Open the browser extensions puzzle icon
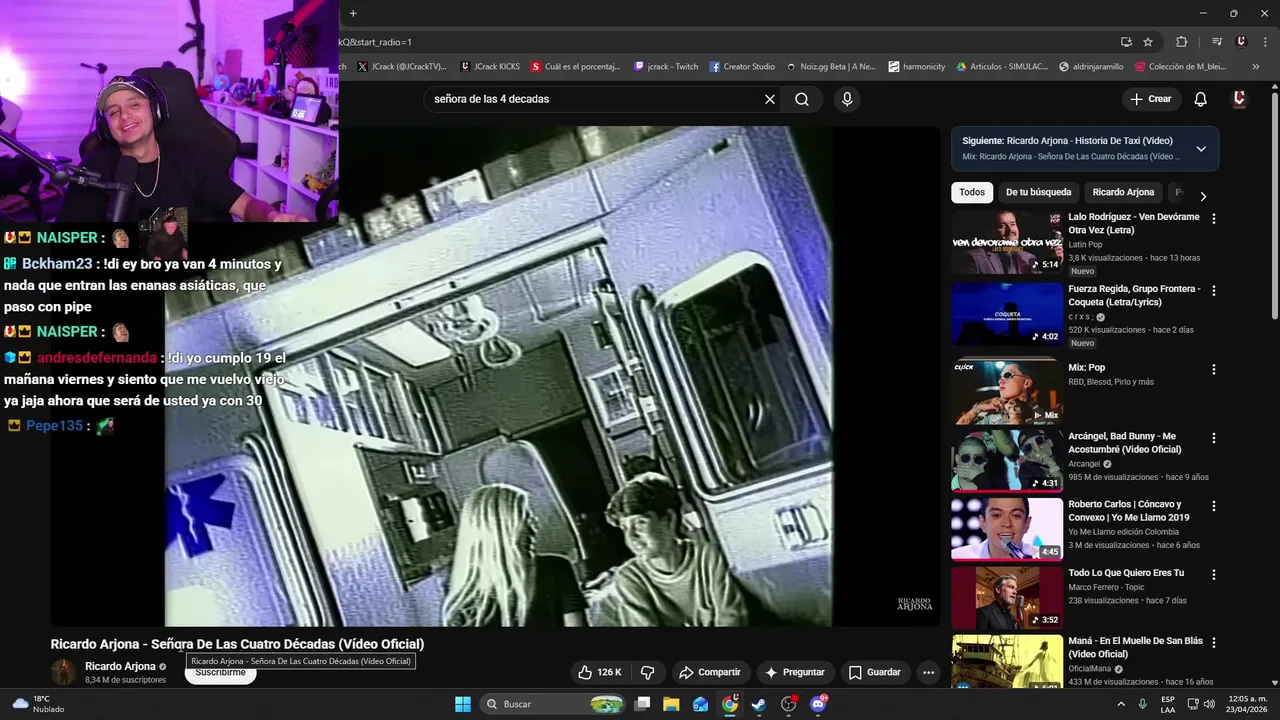The height and width of the screenshot is (720, 1280). (x=1182, y=42)
